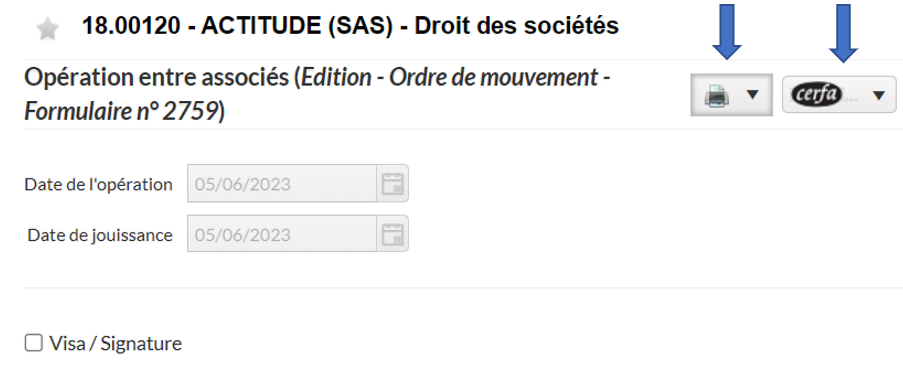Click the Date de jouissance label
The width and height of the screenshot is (903, 374).
pyautogui.click(x=100, y=235)
